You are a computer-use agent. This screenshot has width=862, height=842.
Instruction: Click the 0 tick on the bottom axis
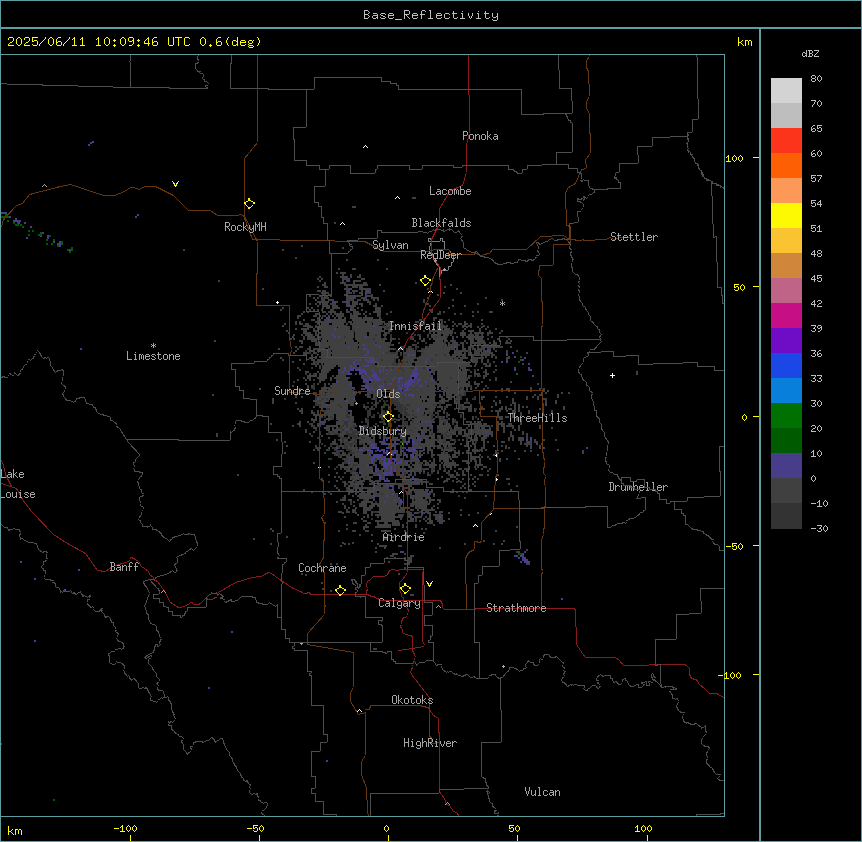click(x=386, y=829)
